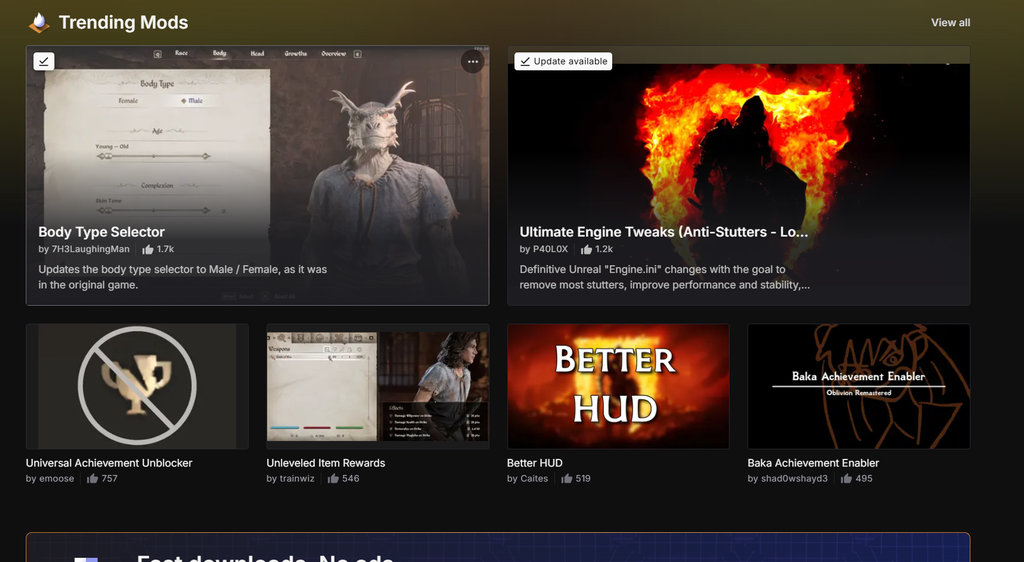This screenshot has height=562, width=1024.
Task: Open the three-dot menu on Body Type Selector
Action: coord(472,61)
